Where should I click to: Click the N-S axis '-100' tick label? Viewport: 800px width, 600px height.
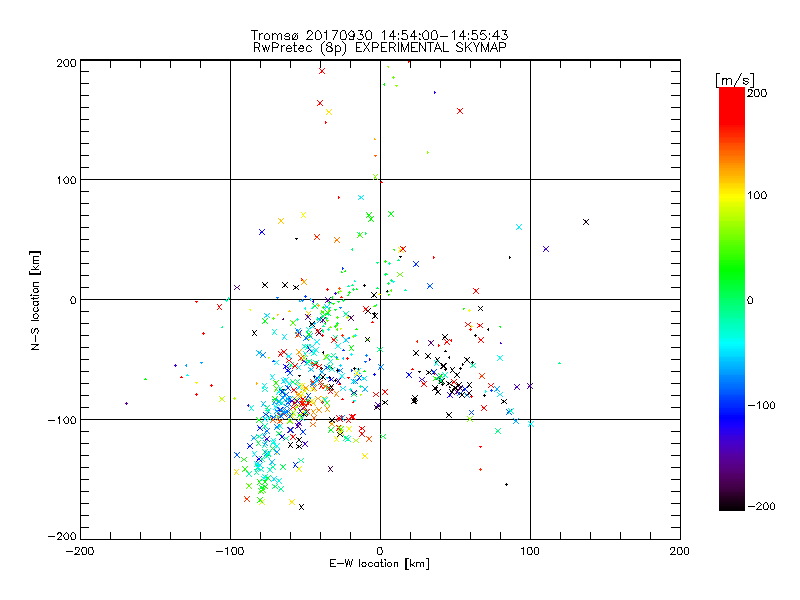[62, 420]
